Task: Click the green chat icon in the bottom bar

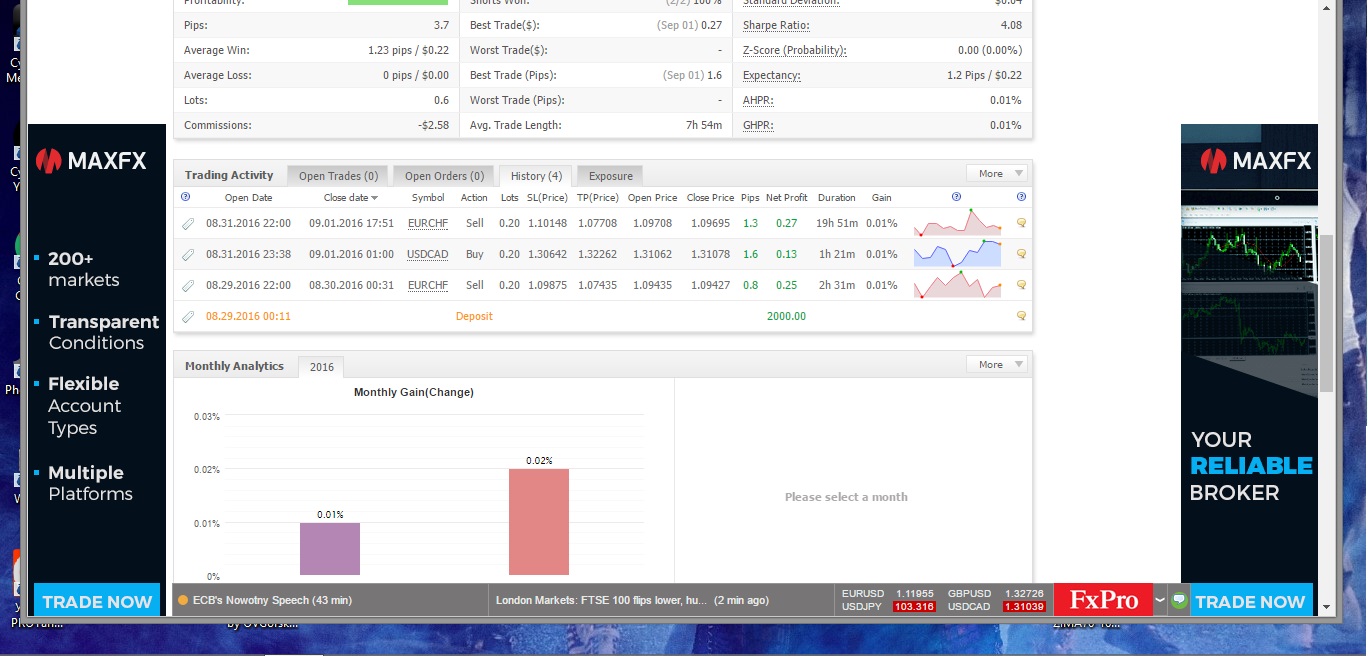Action: pos(1179,600)
